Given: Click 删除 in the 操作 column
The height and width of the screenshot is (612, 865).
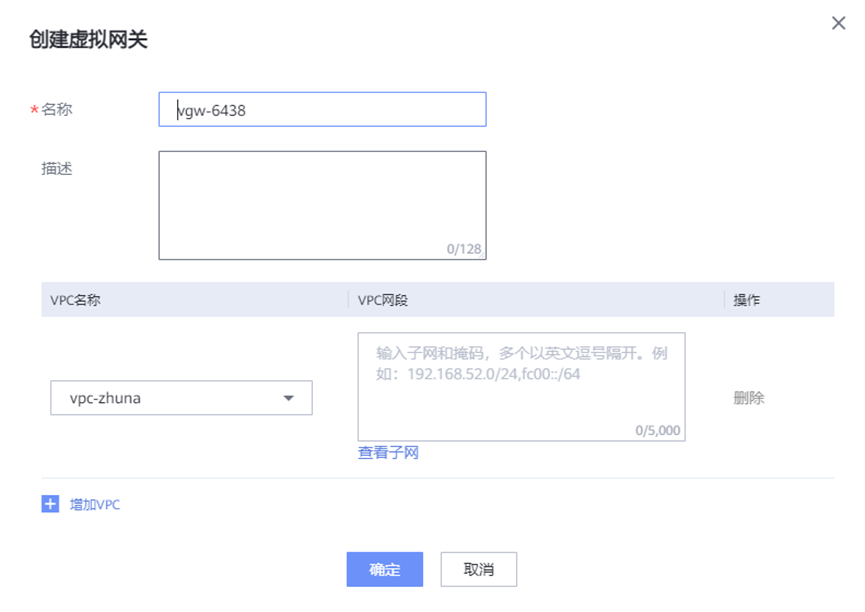Looking at the screenshot, I should click(749, 398).
